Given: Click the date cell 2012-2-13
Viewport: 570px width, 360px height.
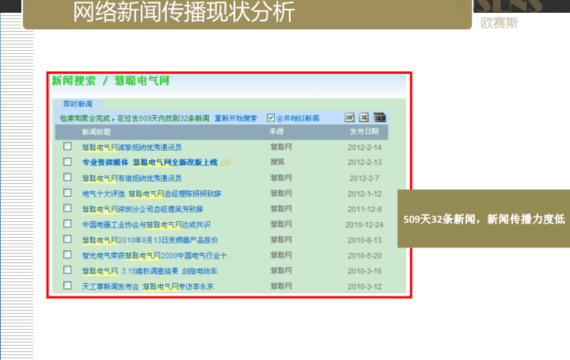Looking at the screenshot, I should (x=365, y=162).
